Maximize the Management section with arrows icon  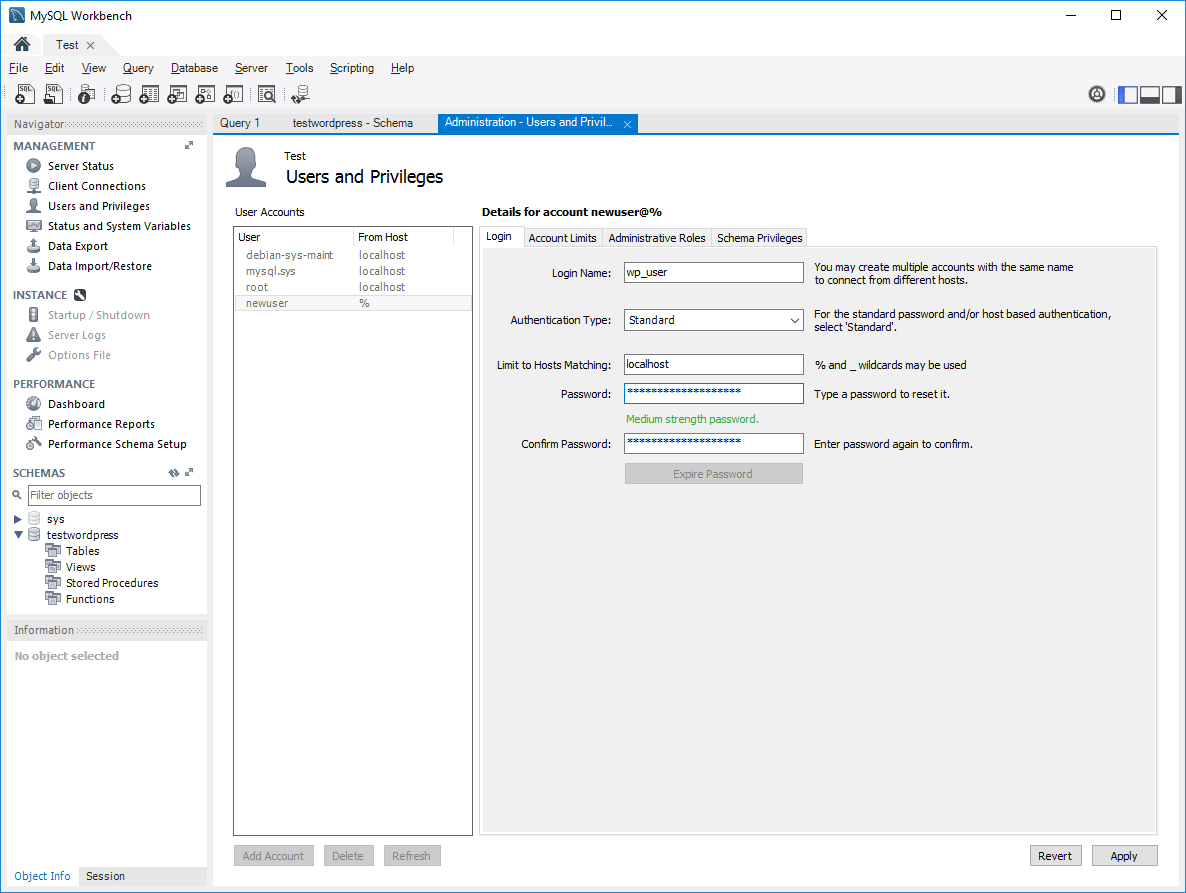click(189, 145)
